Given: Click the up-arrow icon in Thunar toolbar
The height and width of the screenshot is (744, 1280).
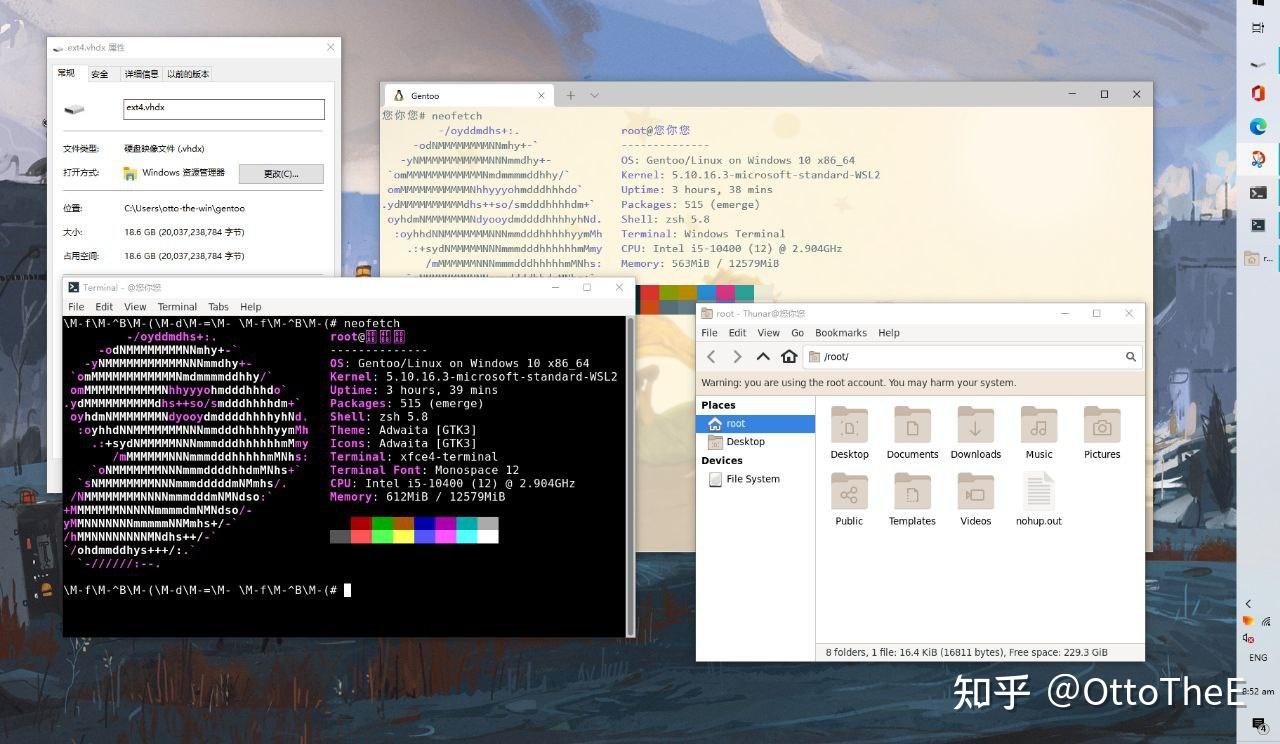Looking at the screenshot, I should click(763, 356).
